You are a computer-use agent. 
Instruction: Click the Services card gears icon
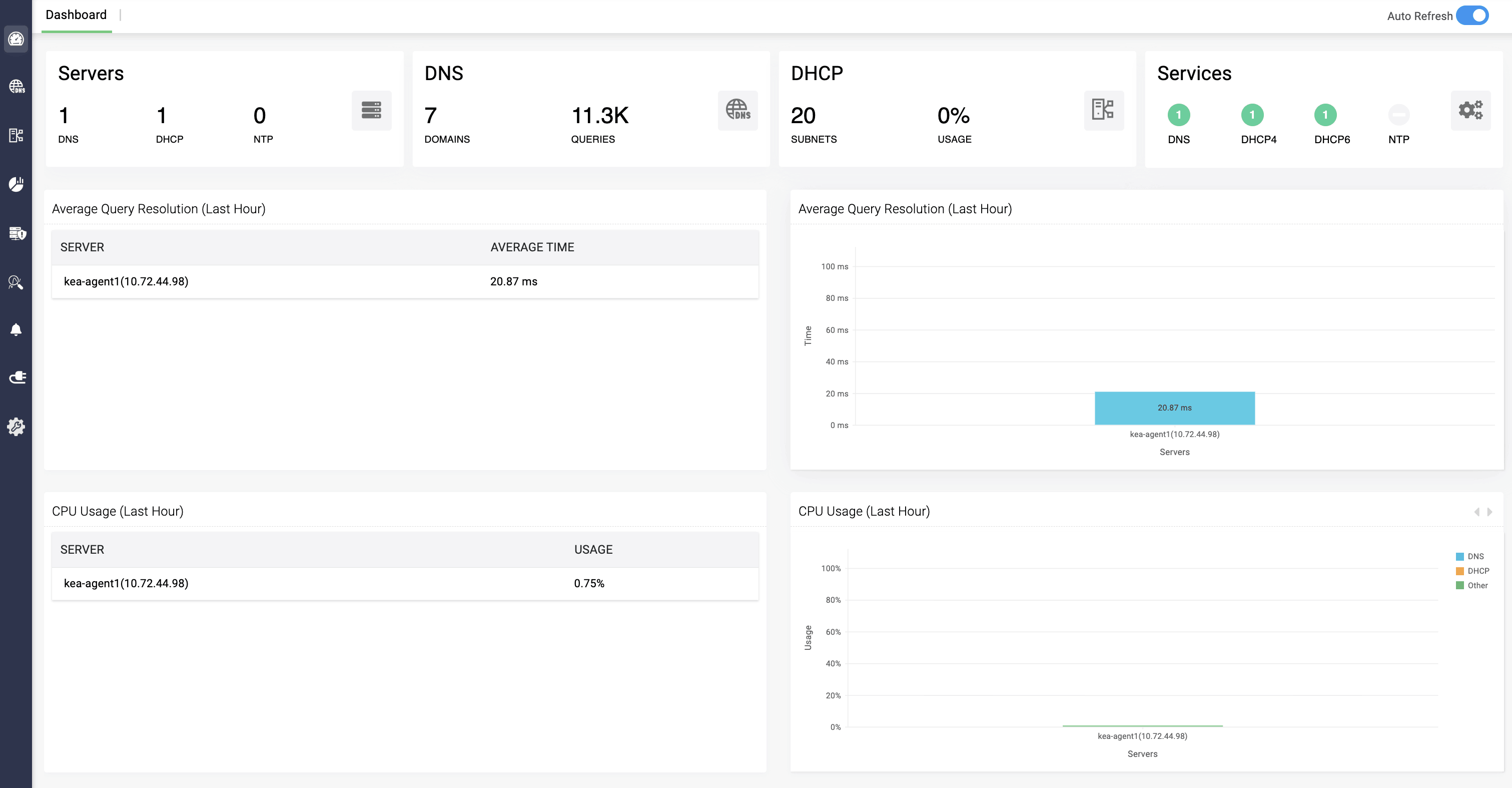pyautogui.click(x=1470, y=111)
